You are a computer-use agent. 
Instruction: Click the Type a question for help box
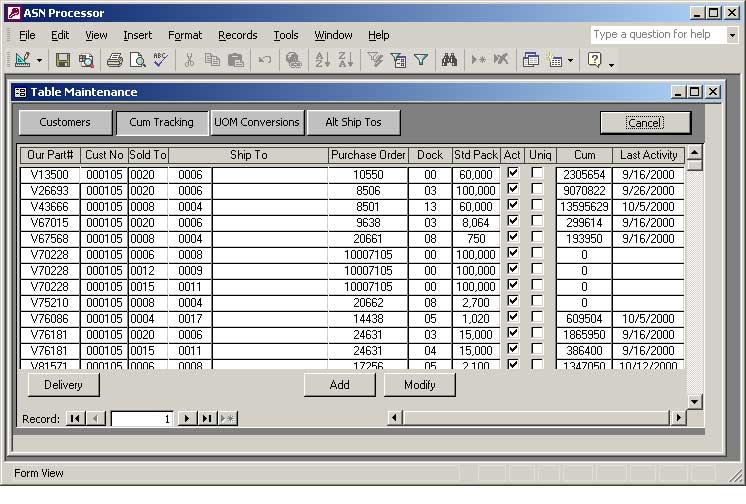click(x=658, y=35)
